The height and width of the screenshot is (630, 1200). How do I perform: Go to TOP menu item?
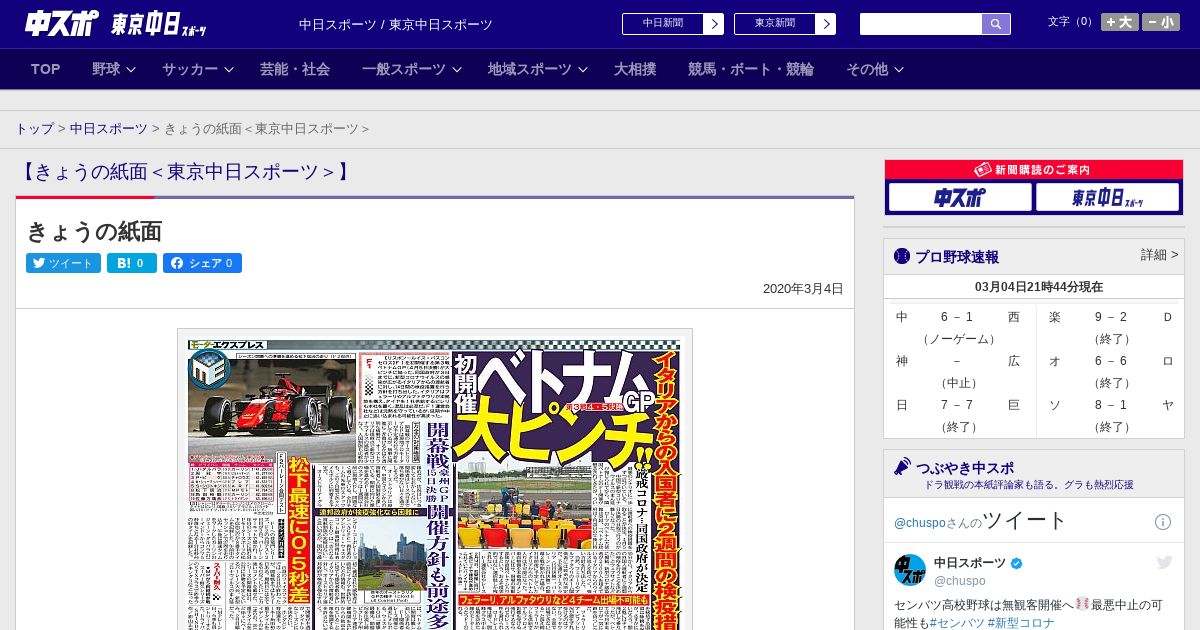coord(46,69)
